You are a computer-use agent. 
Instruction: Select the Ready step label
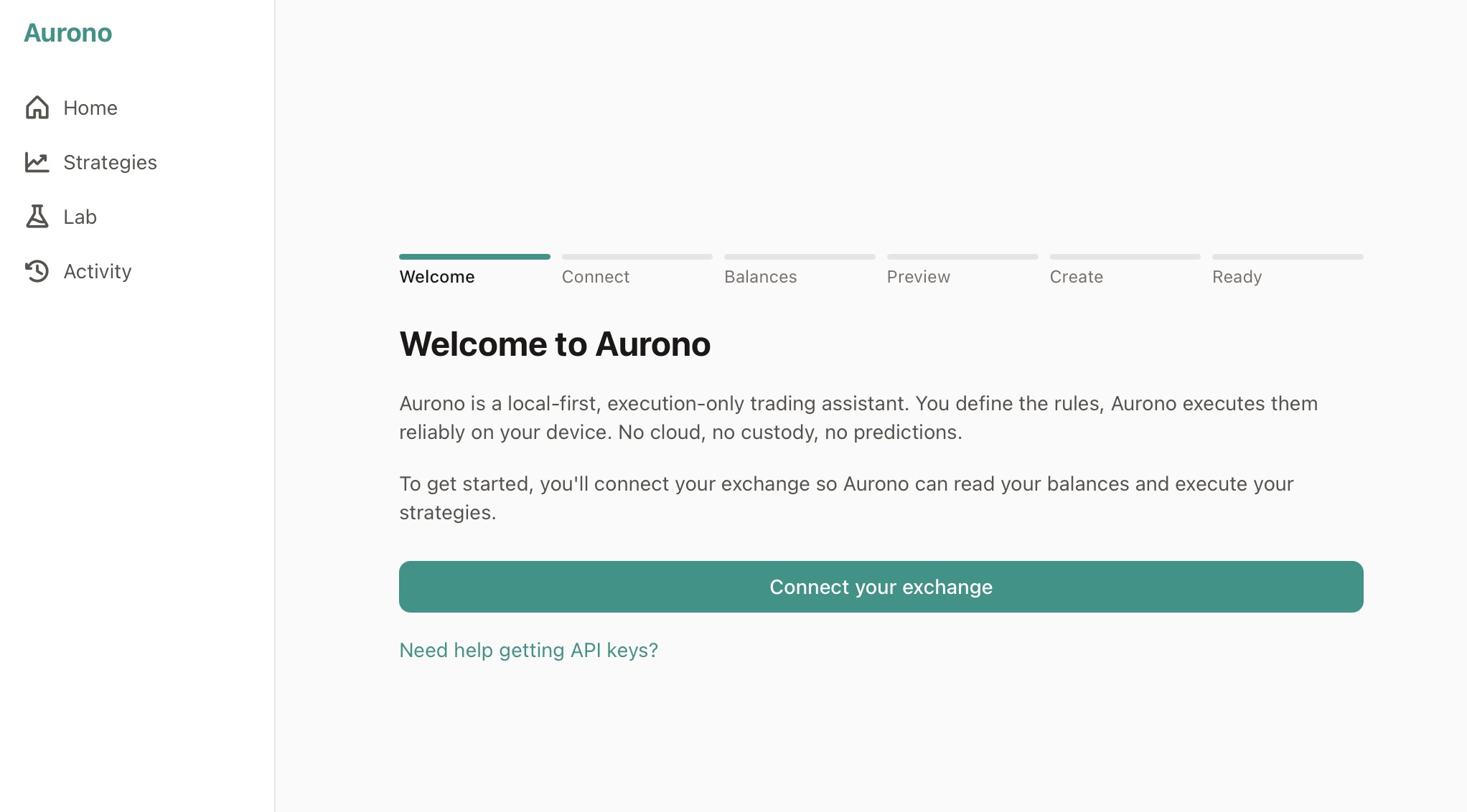(x=1237, y=277)
